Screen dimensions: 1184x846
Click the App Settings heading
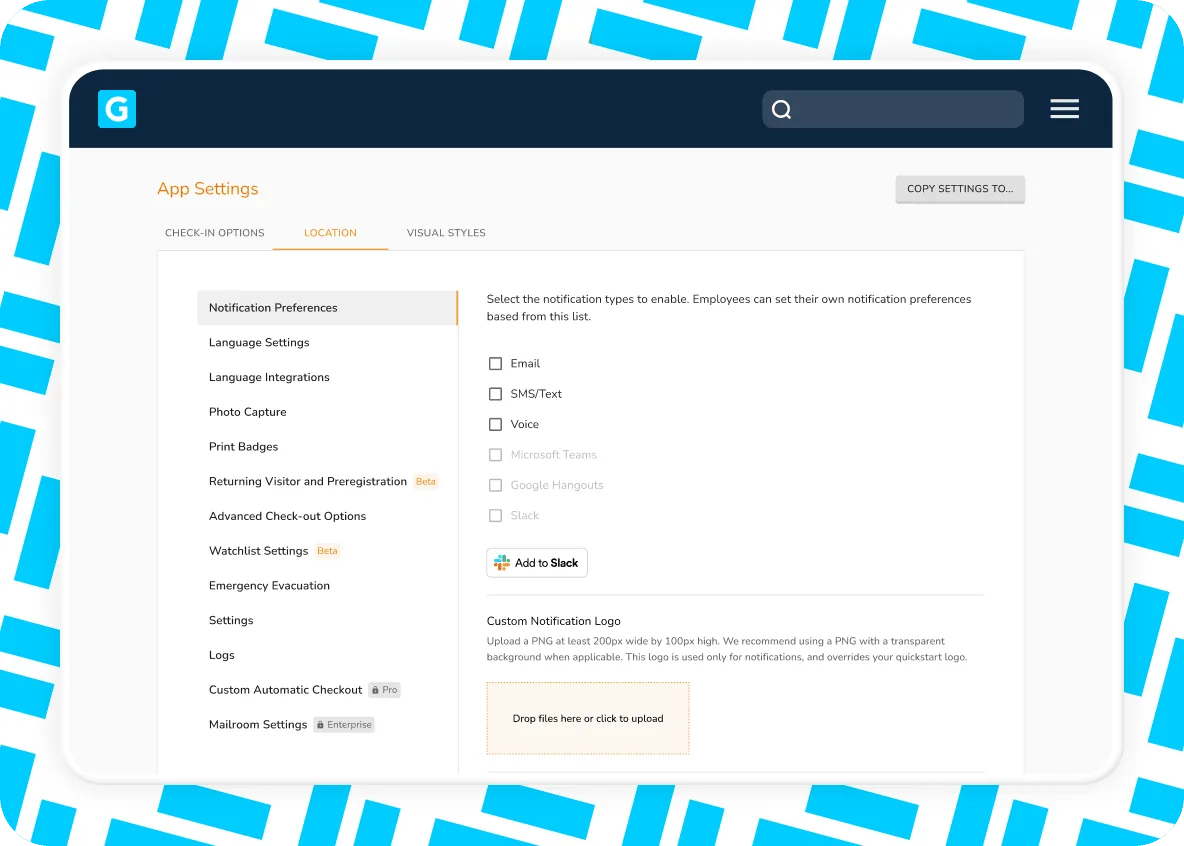click(x=208, y=189)
